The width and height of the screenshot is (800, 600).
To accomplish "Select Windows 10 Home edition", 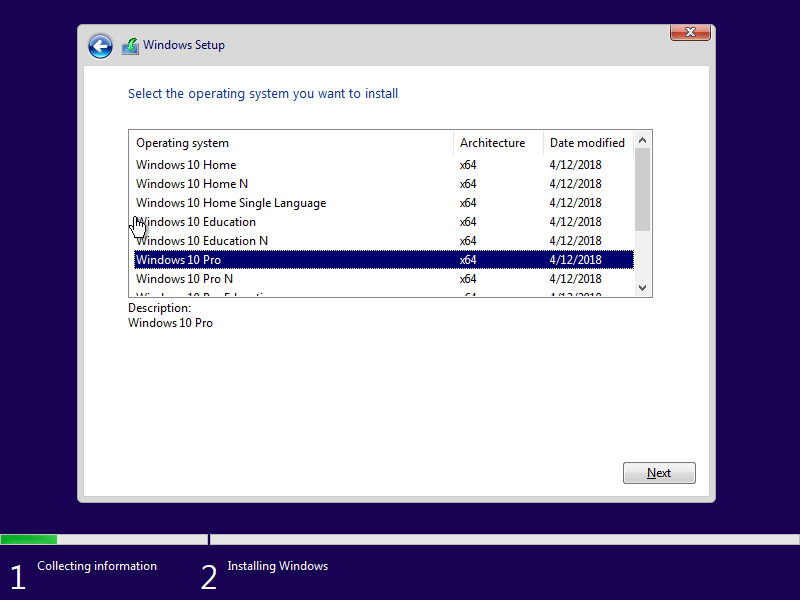I will pos(384,165).
